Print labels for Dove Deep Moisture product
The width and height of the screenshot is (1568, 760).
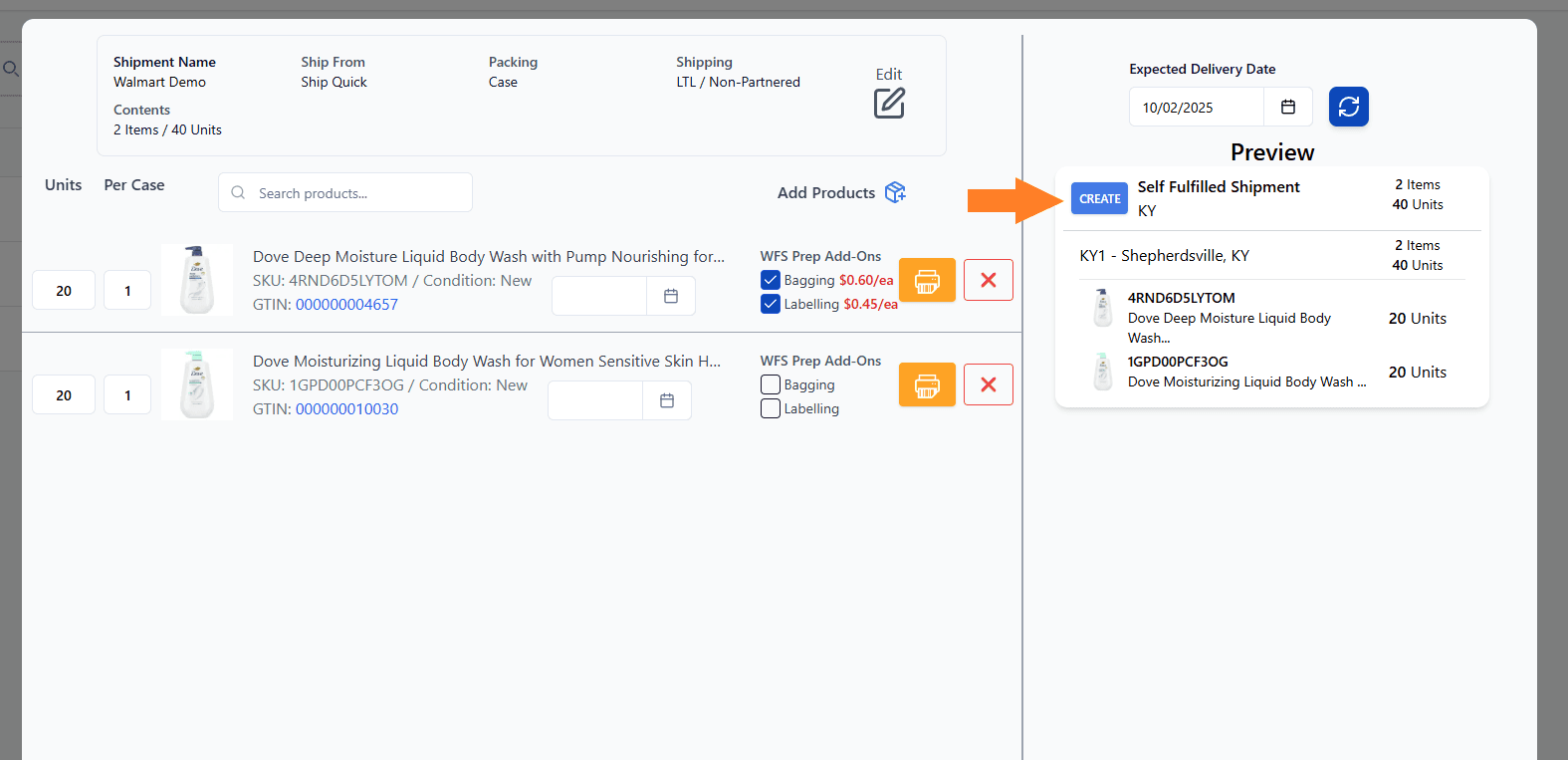point(927,280)
